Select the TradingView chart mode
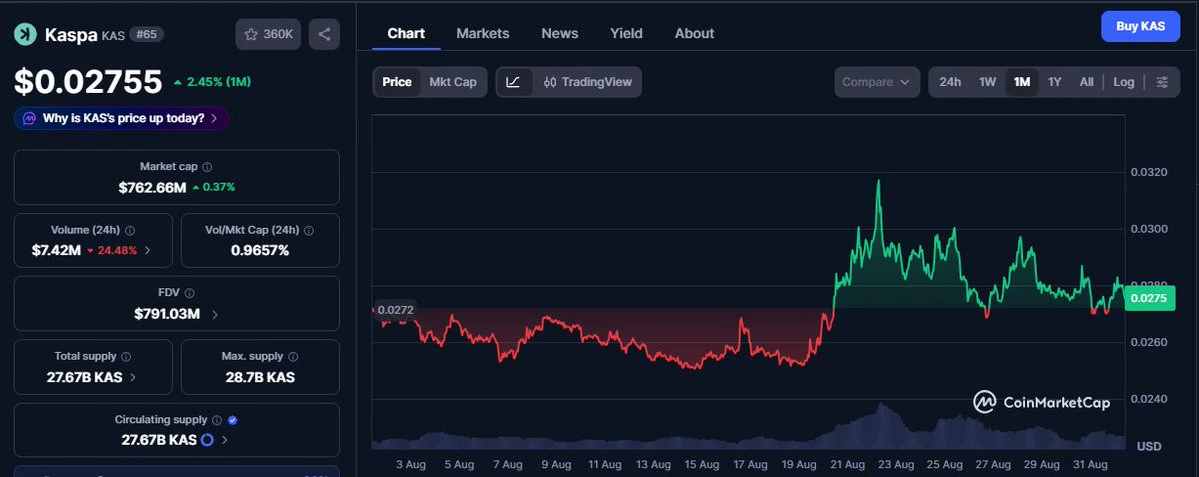Viewport: 1199px width, 477px height. (x=587, y=82)
